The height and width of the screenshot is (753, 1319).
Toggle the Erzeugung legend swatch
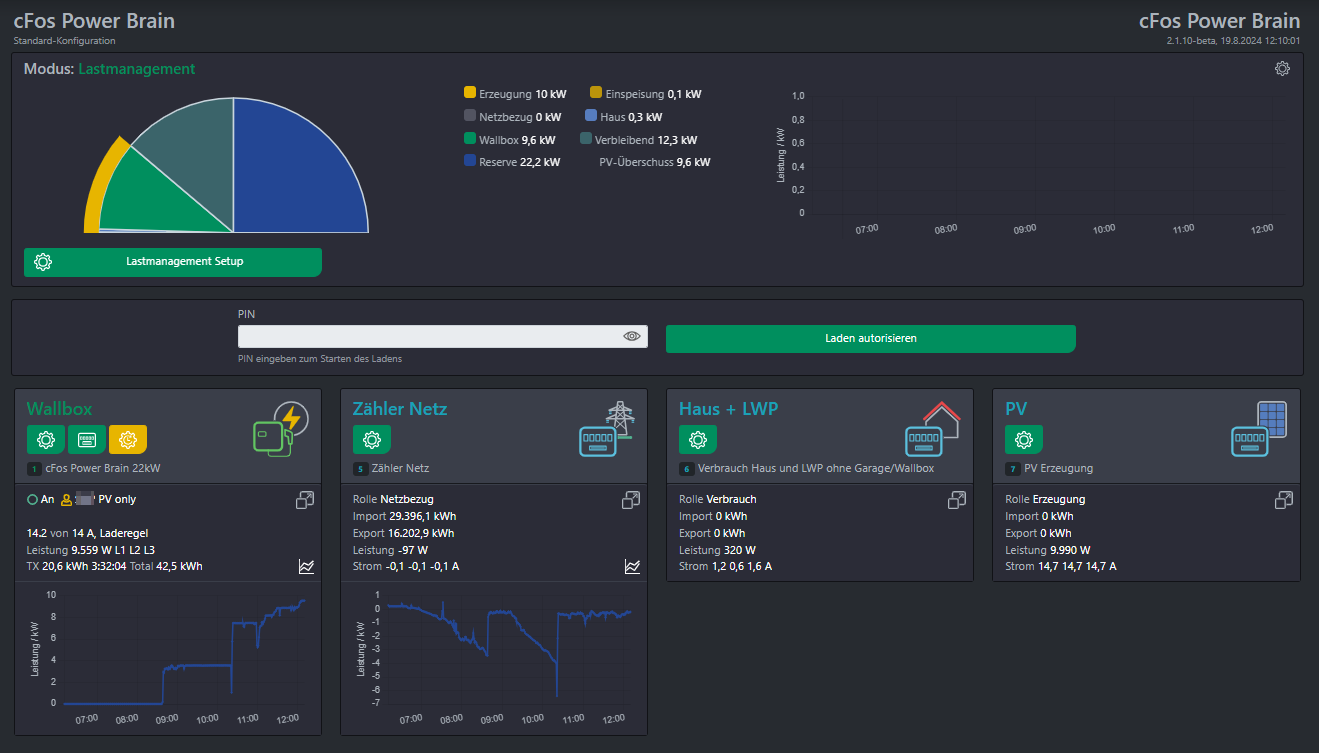click(470, 93)
